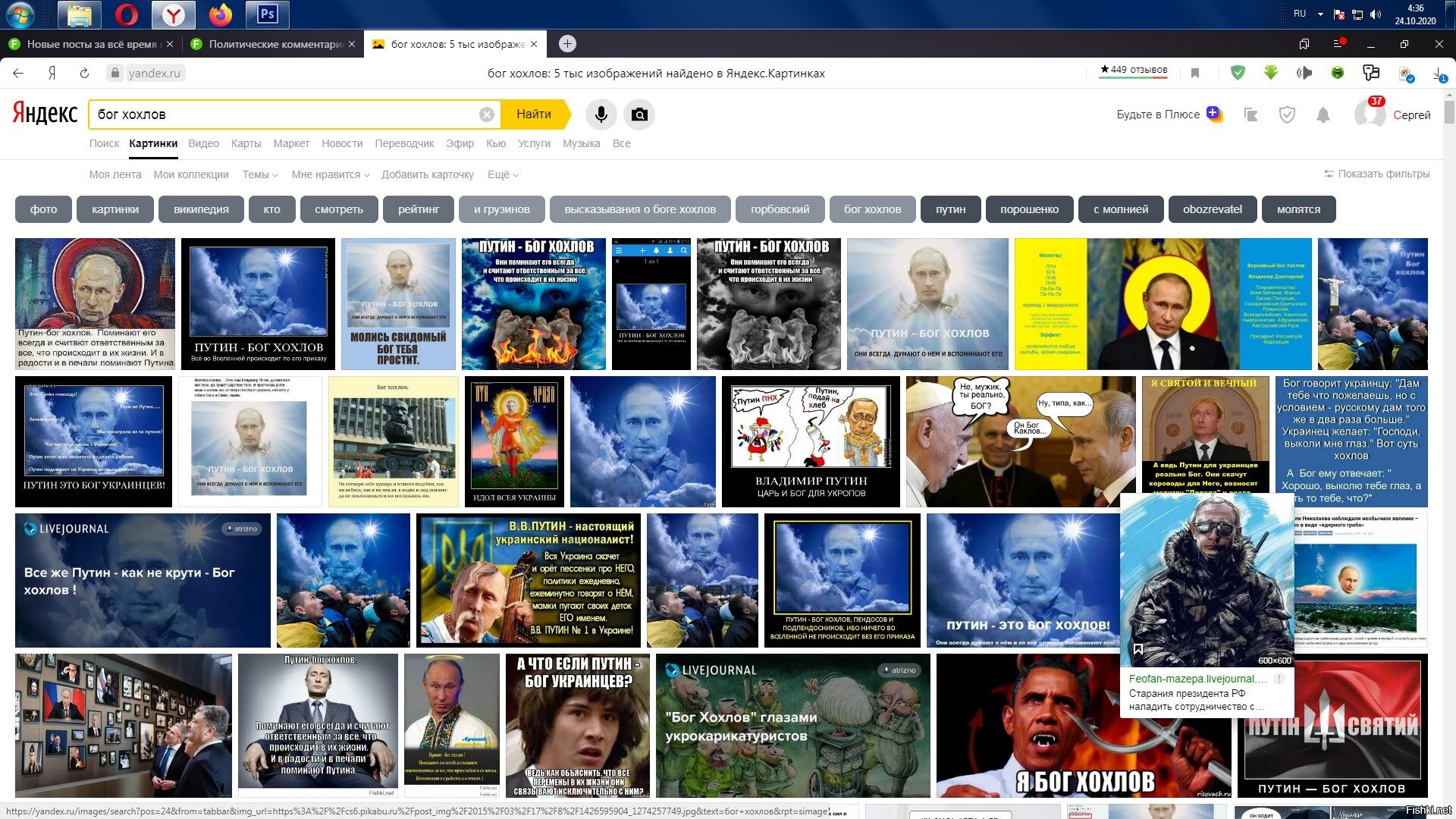This screenshot has width=1456, height=819.
Task: Select the 'с молнией' suggestion chip
Action: (x=1121, y=209)
